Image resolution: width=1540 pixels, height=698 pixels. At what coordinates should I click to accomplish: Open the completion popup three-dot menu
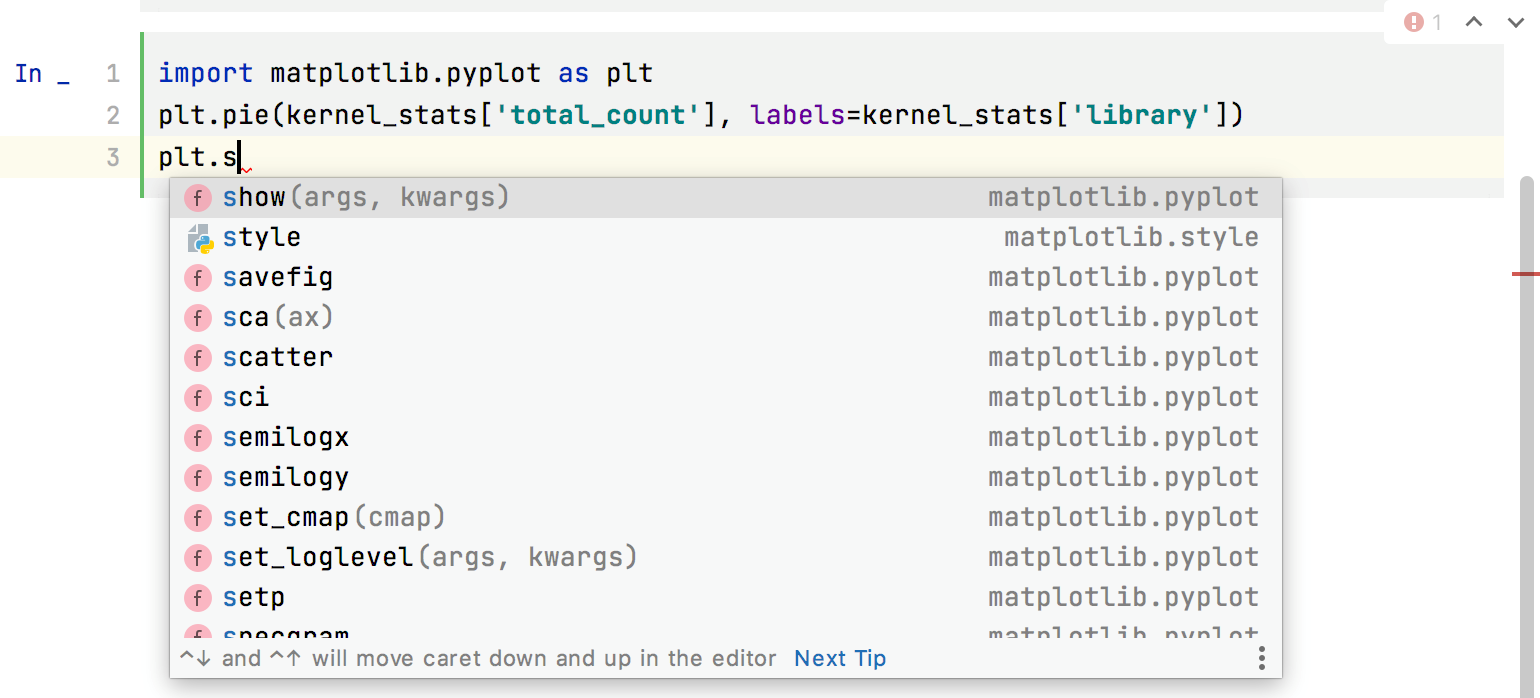click(x=1261, y=658)
